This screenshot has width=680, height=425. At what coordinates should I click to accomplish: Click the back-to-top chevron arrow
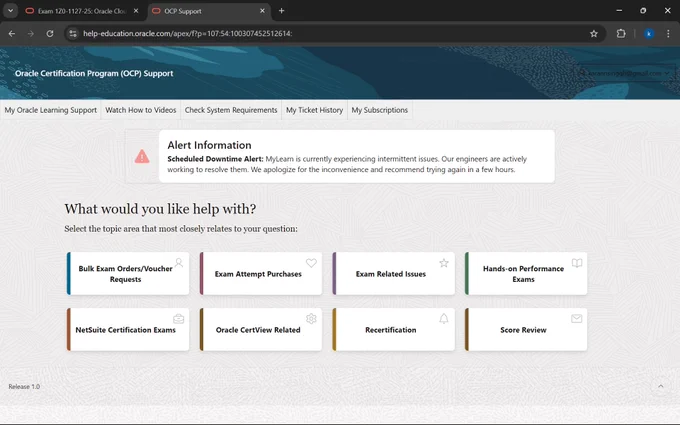(x=660, y=386)
